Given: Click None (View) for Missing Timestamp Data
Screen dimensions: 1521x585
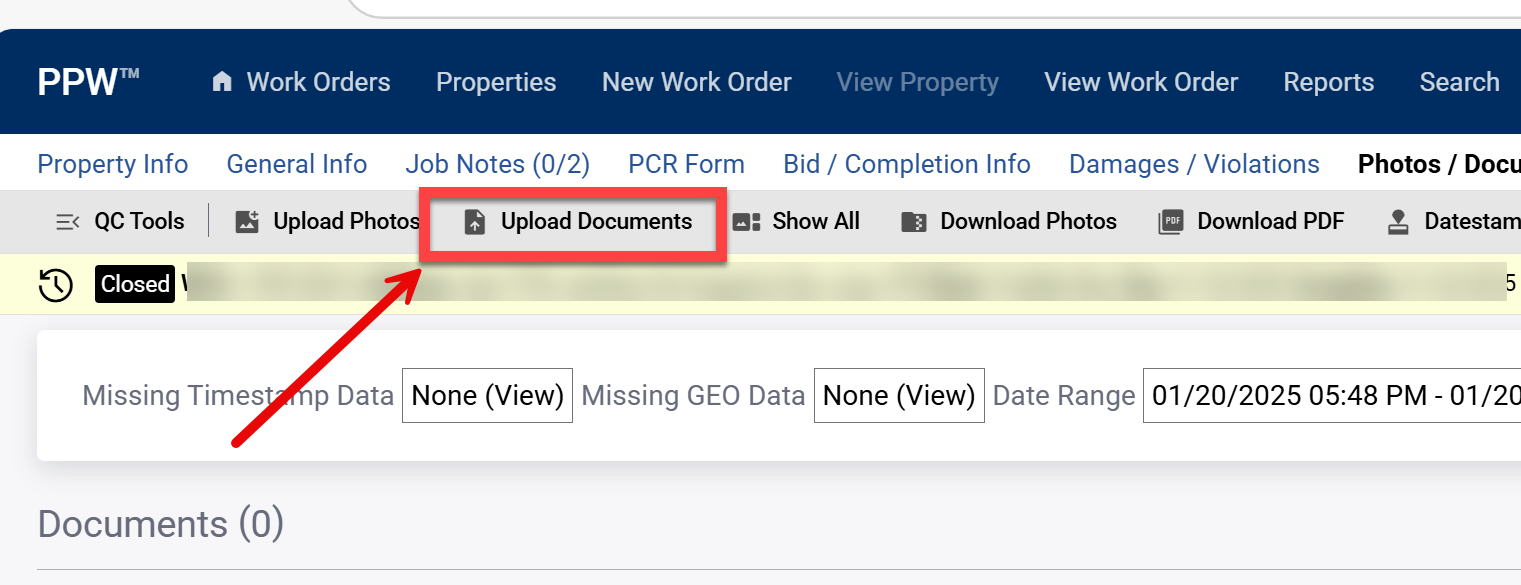Looking at the screenshot, I should [487, 396].
